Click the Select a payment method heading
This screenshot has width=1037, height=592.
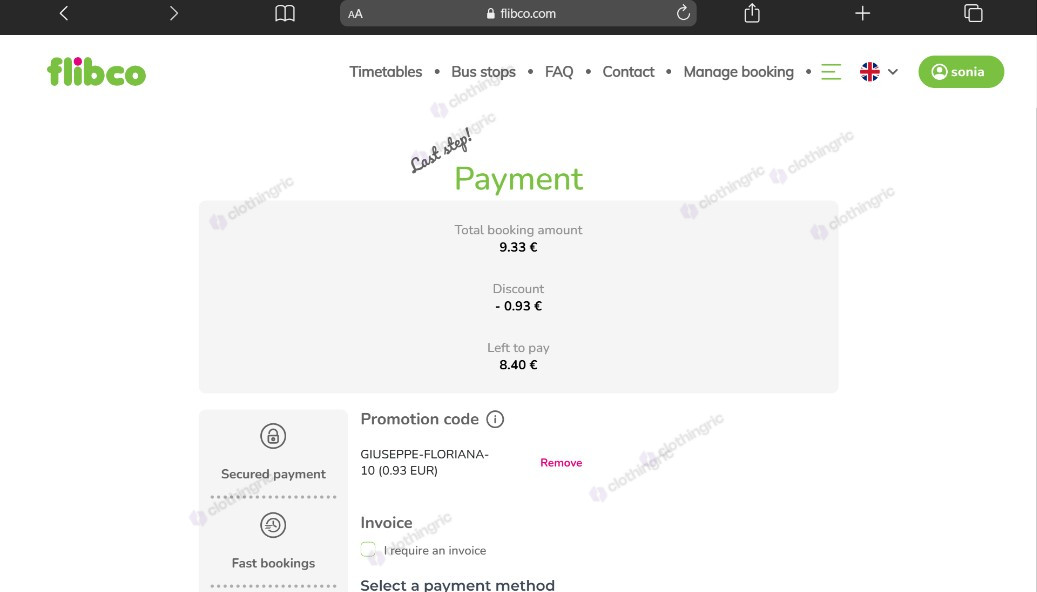(x=458, y=585)
